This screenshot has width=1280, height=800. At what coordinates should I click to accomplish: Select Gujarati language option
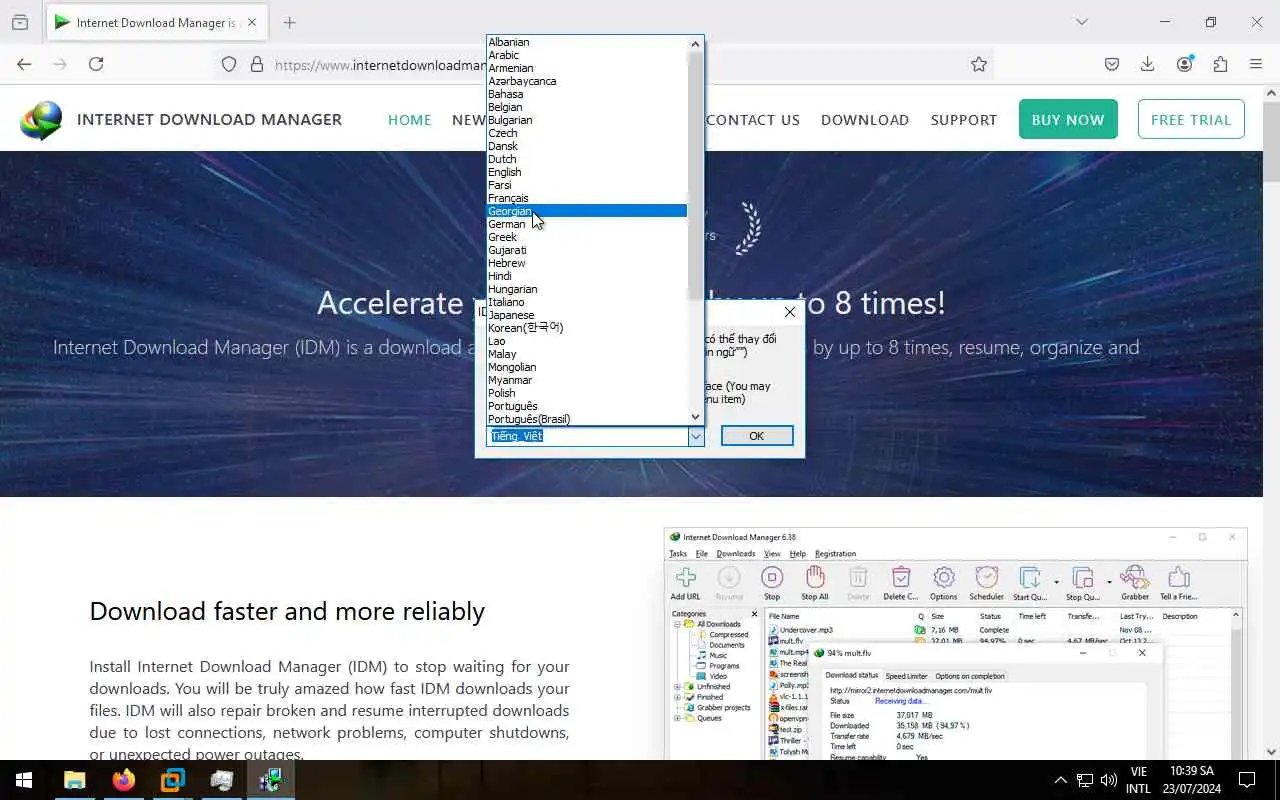click(x=587, y=250)
